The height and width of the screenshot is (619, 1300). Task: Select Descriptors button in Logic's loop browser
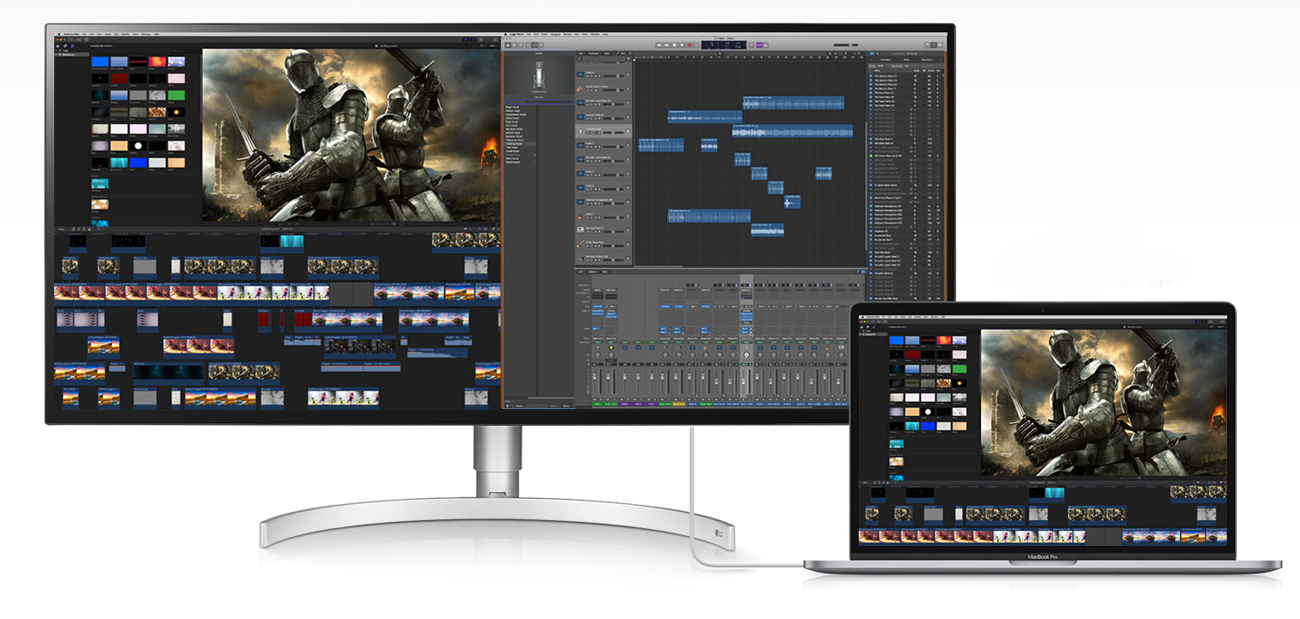coord(927,60)
